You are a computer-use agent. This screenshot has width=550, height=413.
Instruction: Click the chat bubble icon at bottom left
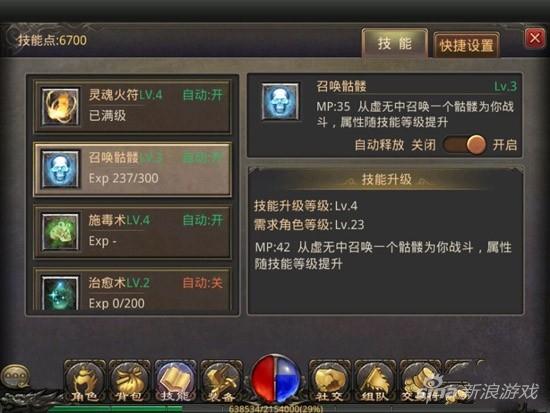pyautogui.click(x=15, y=377)
